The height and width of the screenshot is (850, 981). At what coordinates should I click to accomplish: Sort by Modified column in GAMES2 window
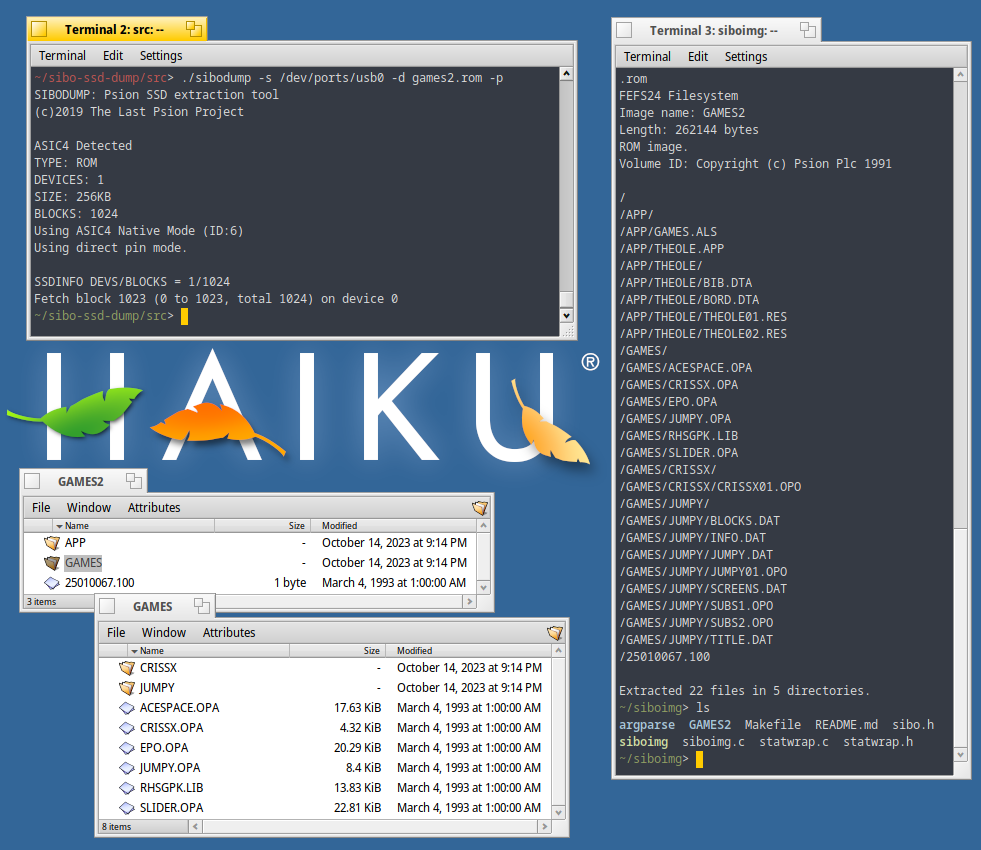pyautogui.click(x=393, y=526)
